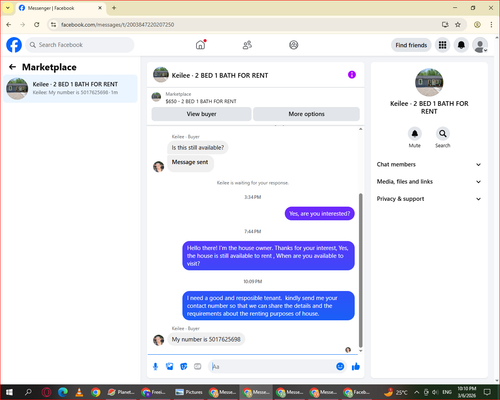Open the Facebook logo home link
Viewport: 500px width, 400px height.
tap(14, 45)
